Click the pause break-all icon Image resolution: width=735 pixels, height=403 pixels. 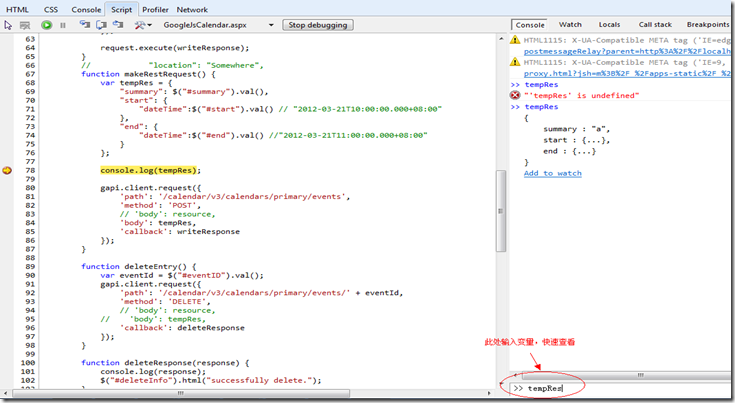[64, 24]
